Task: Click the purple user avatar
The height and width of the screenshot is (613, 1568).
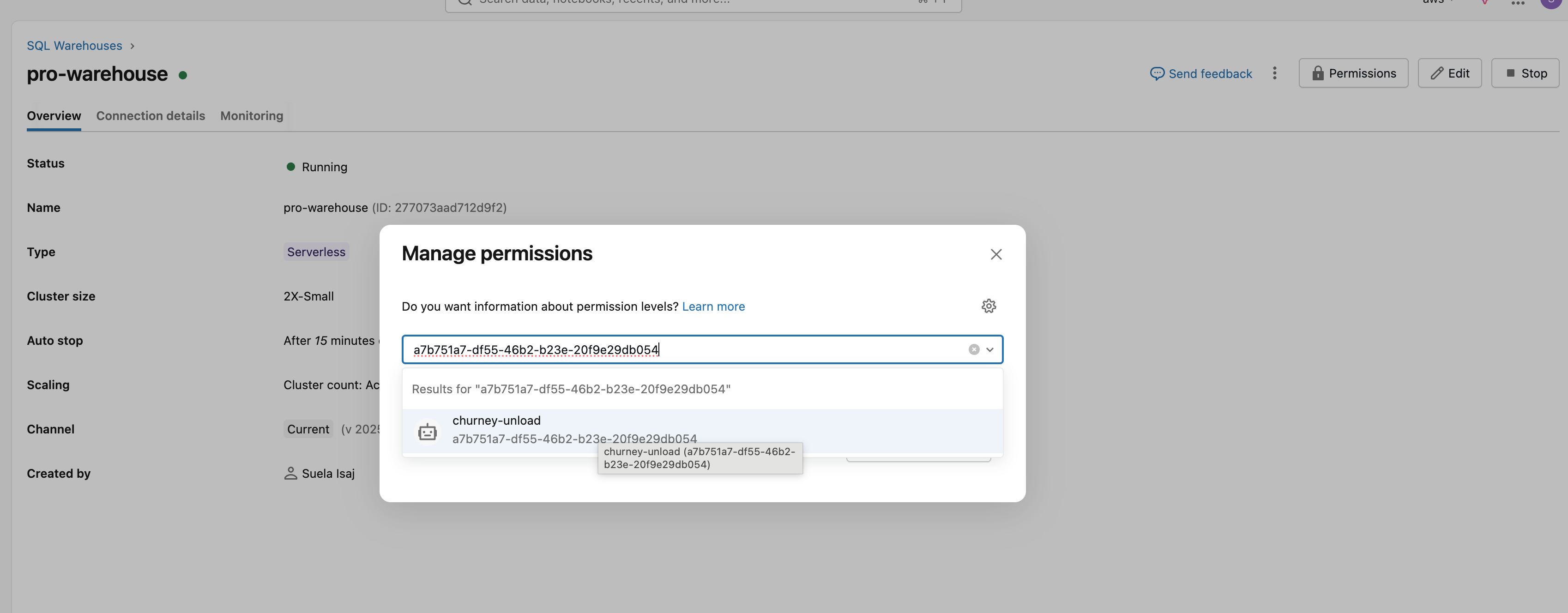Action: (1550, 3)
